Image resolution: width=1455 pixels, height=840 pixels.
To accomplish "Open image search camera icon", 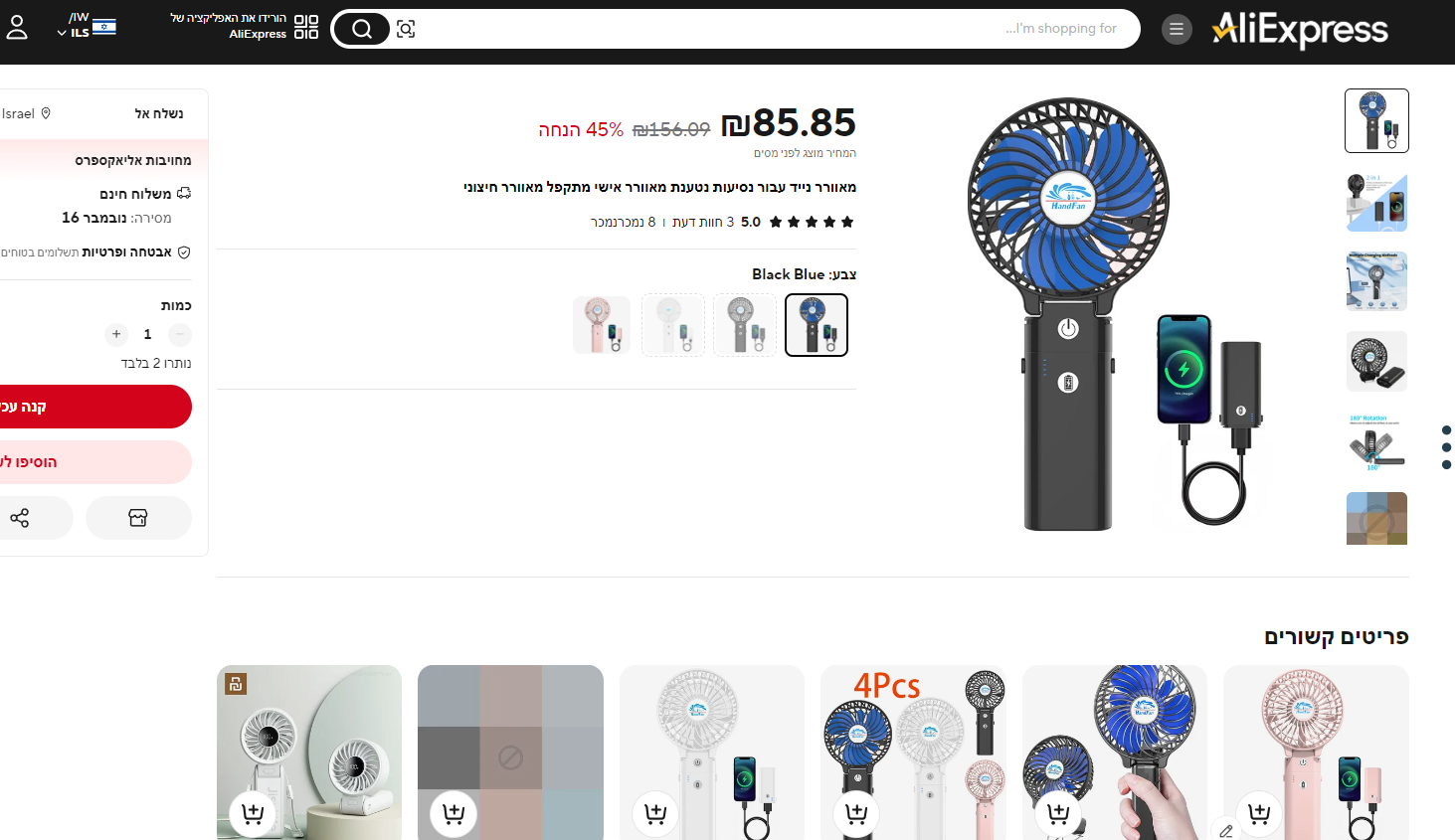I will 406,29.
